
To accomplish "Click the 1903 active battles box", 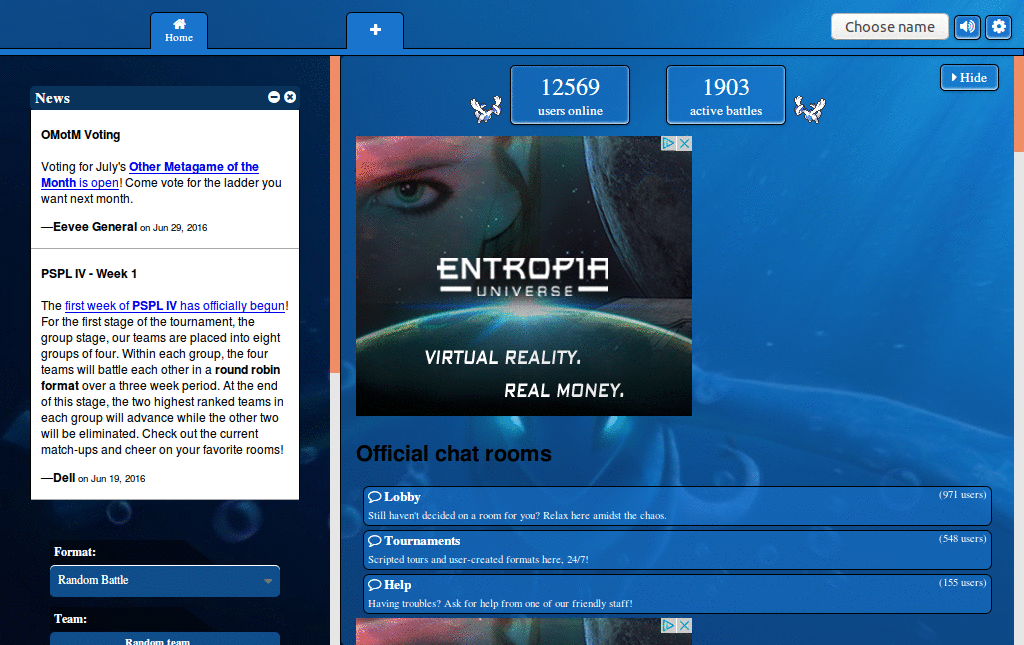I will [x=726, y=95].
